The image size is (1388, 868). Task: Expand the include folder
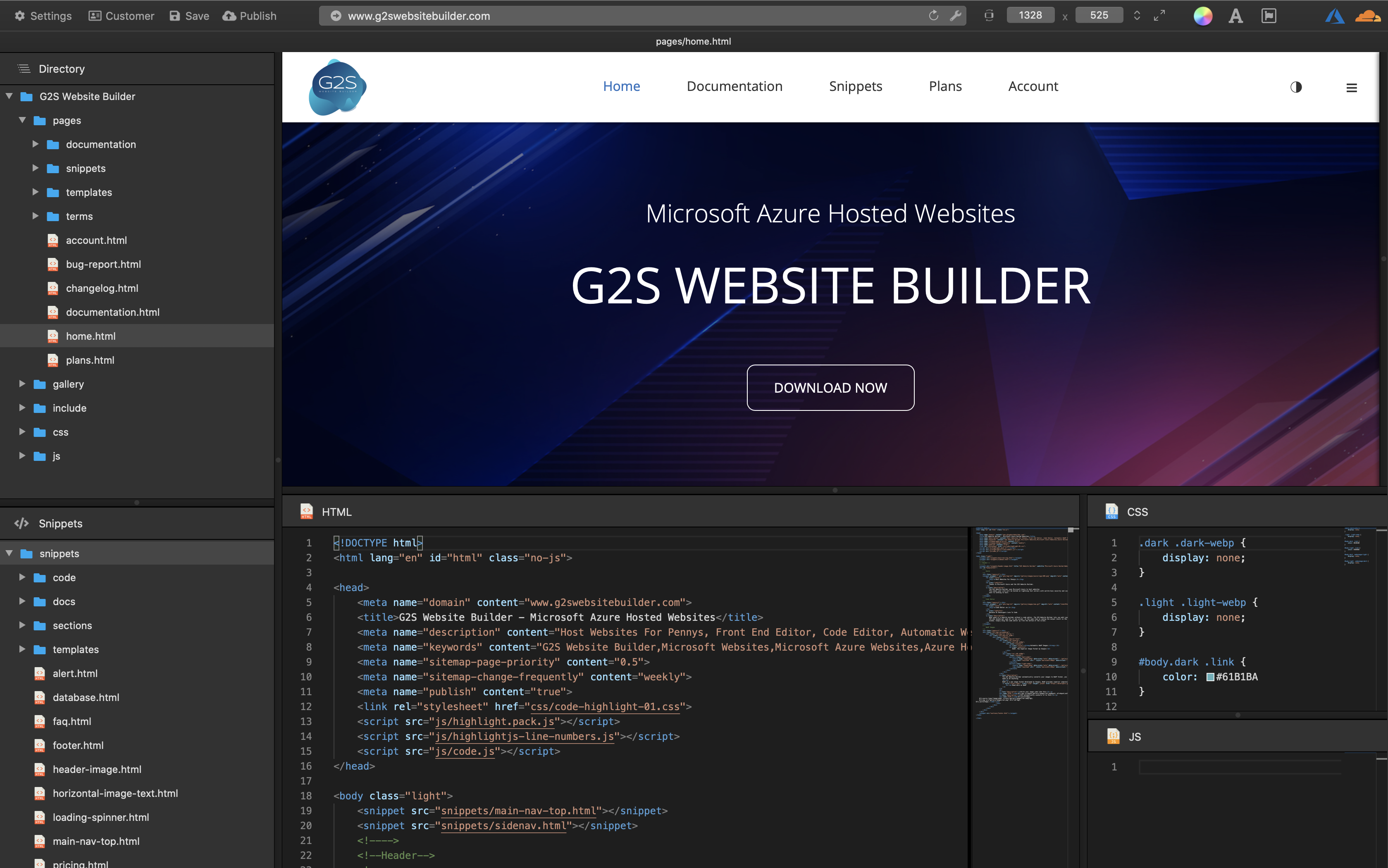[x=22, y=408]
